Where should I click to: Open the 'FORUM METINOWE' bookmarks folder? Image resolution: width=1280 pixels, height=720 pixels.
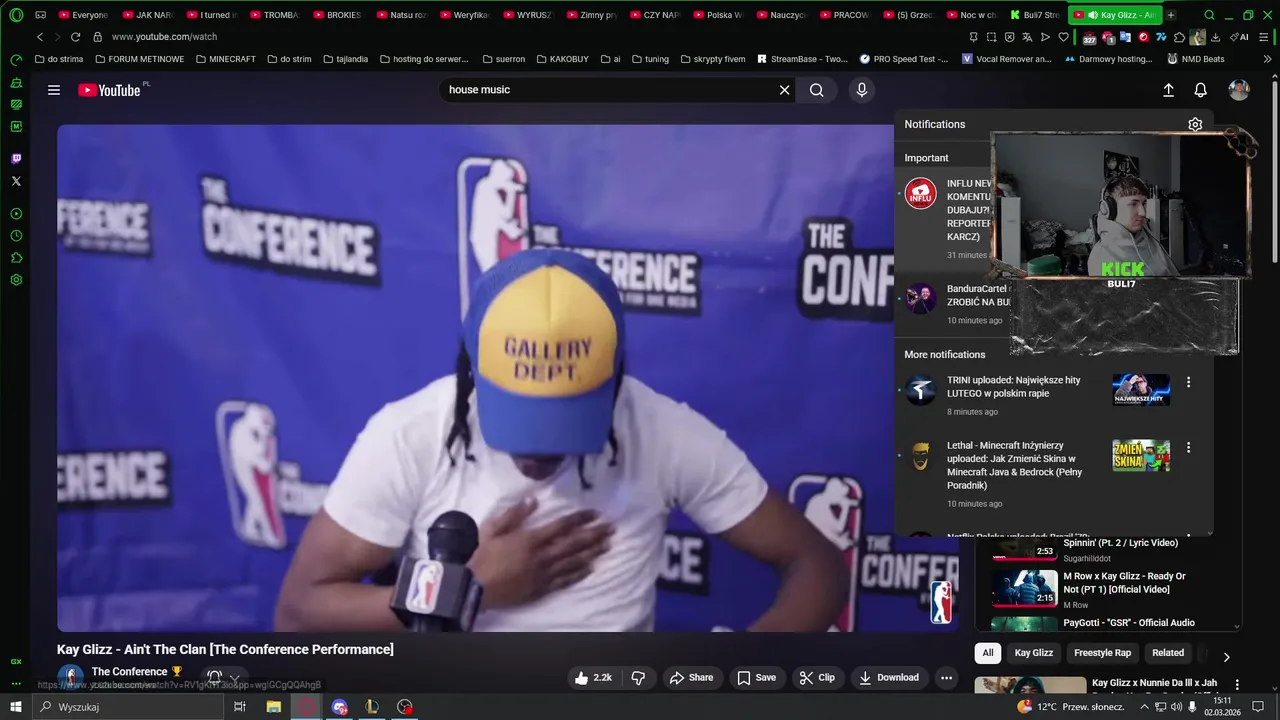(x=139, y=59)
